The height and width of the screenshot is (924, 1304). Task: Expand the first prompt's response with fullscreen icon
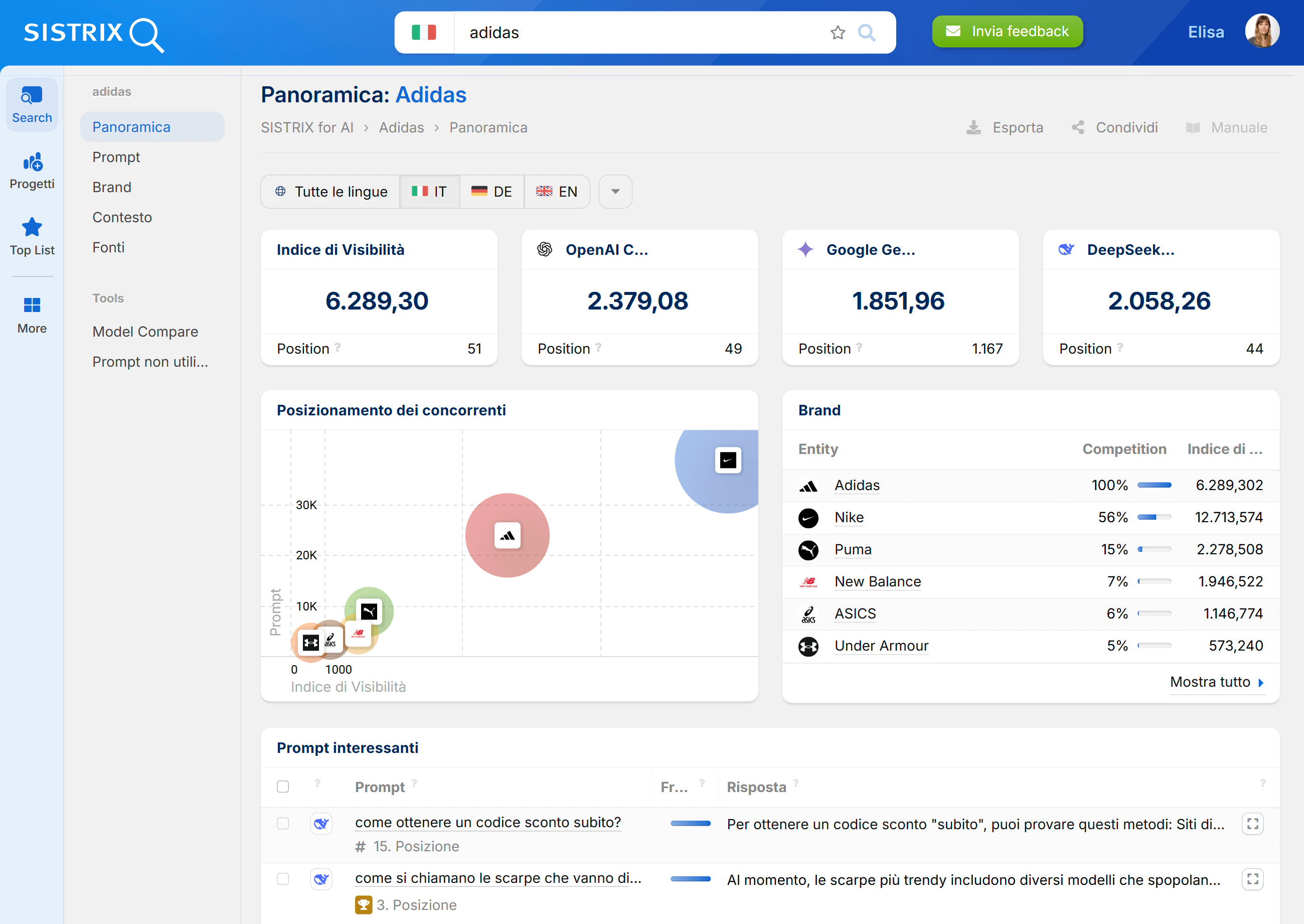click(1252, 824)
